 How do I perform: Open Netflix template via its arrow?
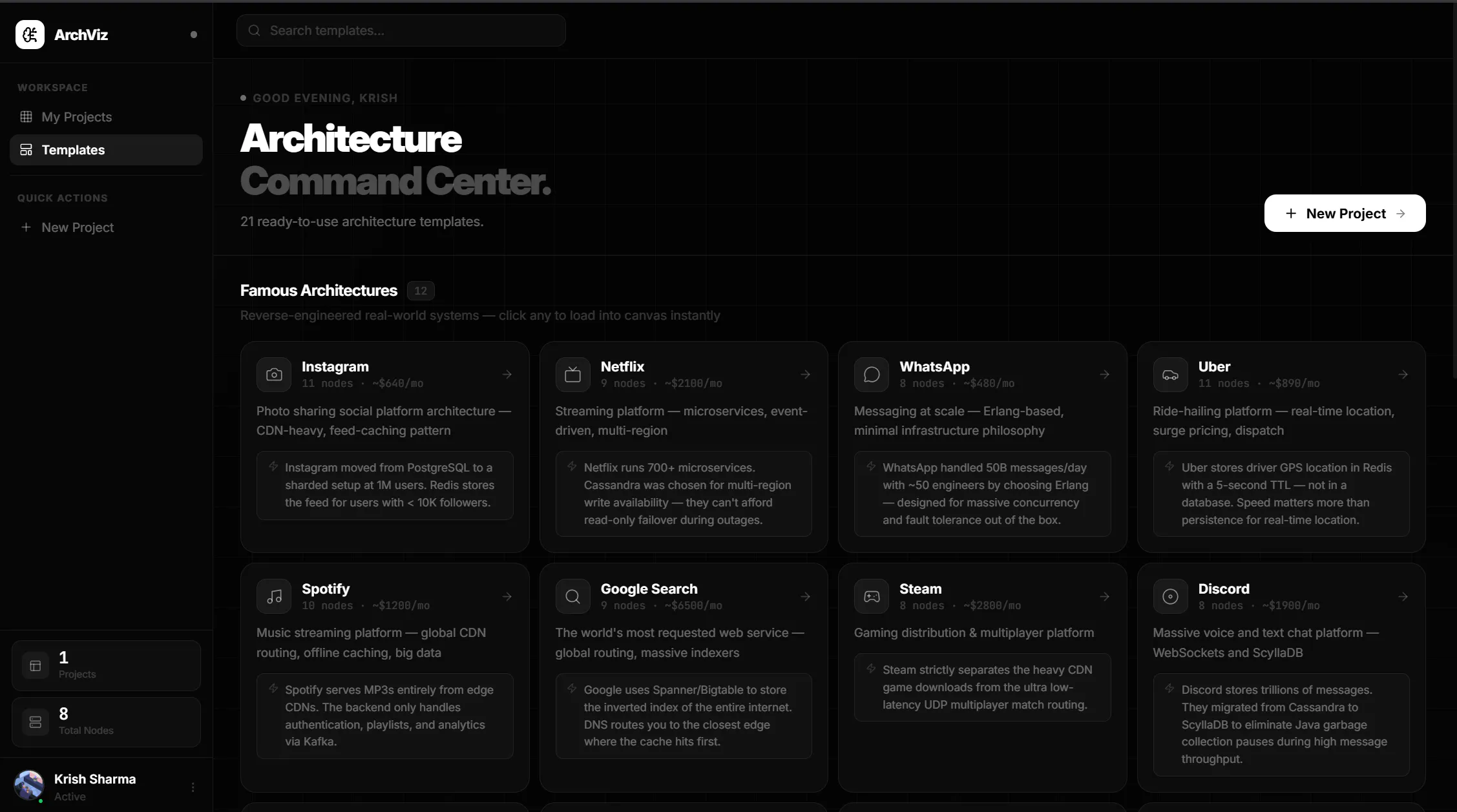click(x=805, y=375)
